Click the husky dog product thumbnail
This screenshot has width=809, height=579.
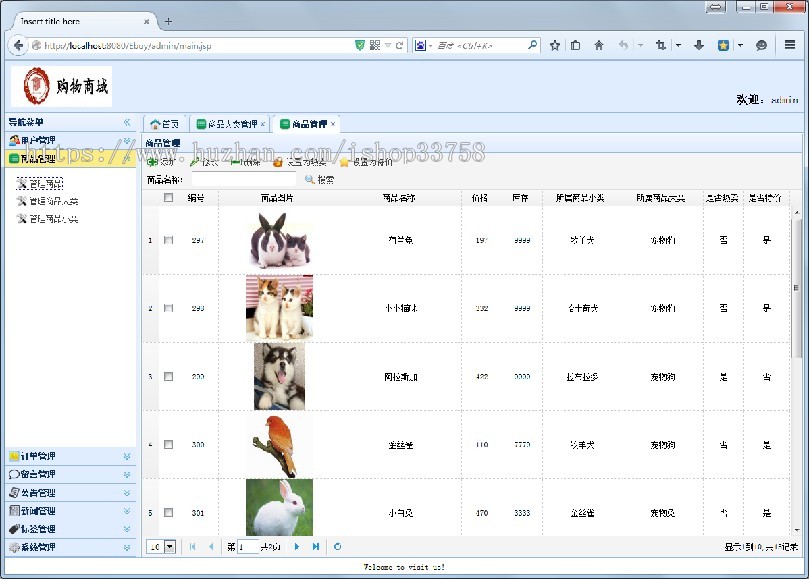[279, 376]
